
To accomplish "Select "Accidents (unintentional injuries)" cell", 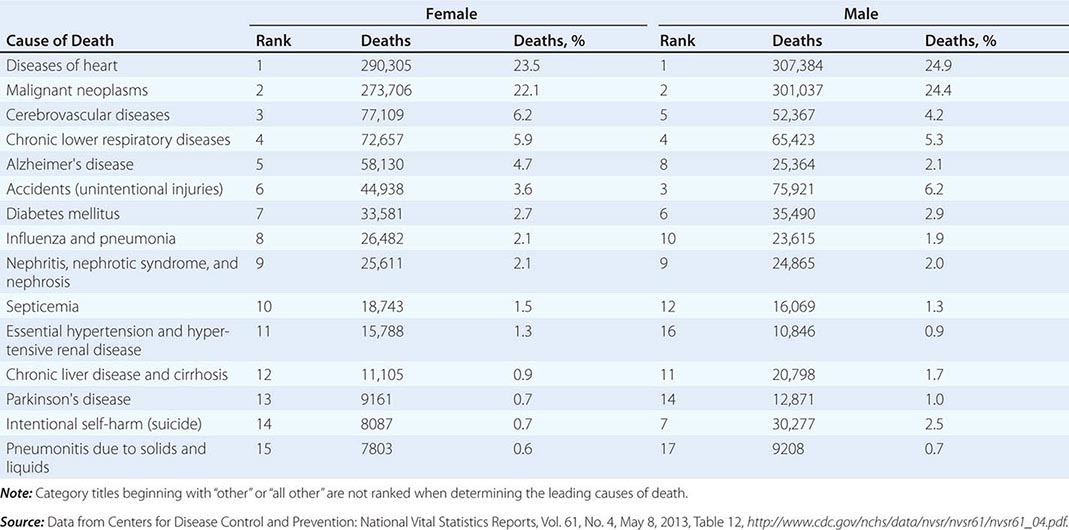I will (x=115, y=188).
